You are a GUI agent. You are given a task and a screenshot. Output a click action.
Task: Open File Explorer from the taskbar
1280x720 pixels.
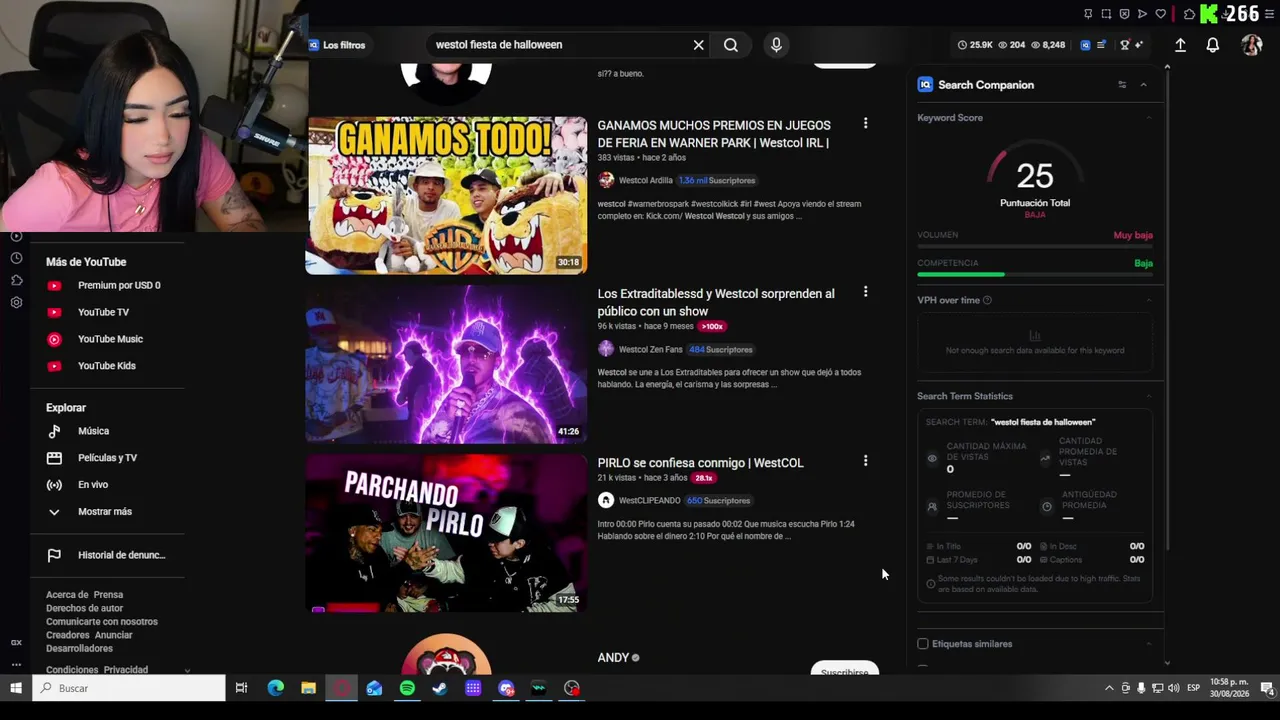click(x=309, y=688)
